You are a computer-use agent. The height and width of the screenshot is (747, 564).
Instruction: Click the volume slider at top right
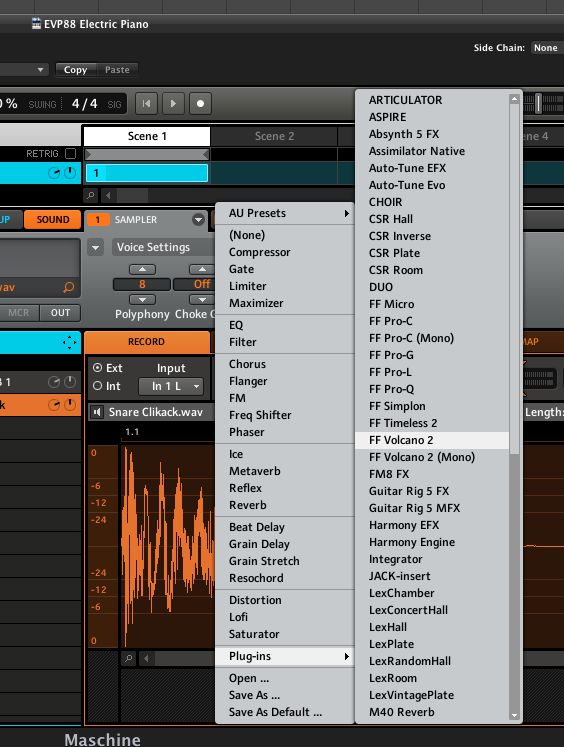(538, 103)
